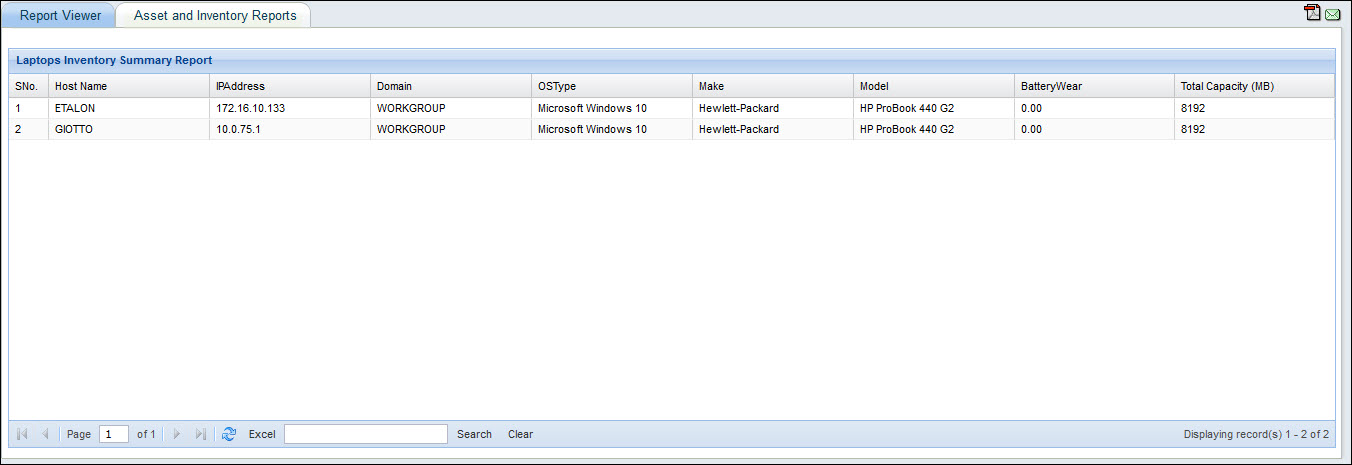
Task: Click the page number input box
Action: (x=114, y=434)
